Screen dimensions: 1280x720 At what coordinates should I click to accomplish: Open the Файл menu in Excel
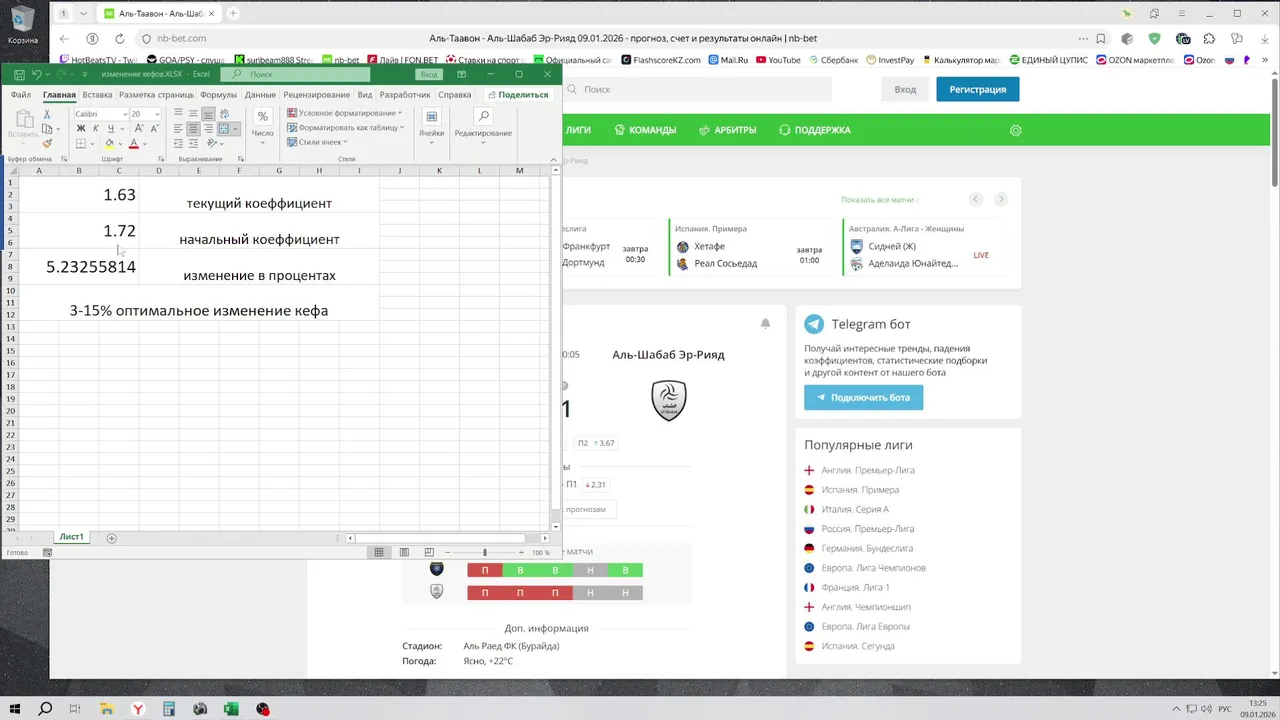pos(21,95)
